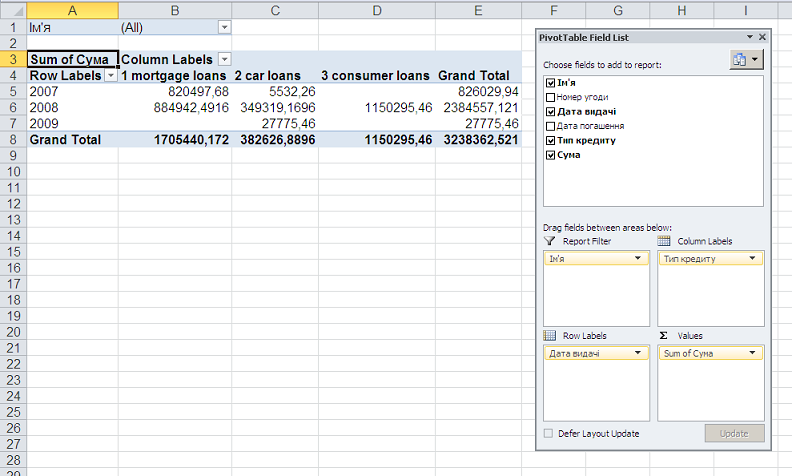792x476 pixels.
Task: Check the Дата погашення field
Action: point(550,126)
